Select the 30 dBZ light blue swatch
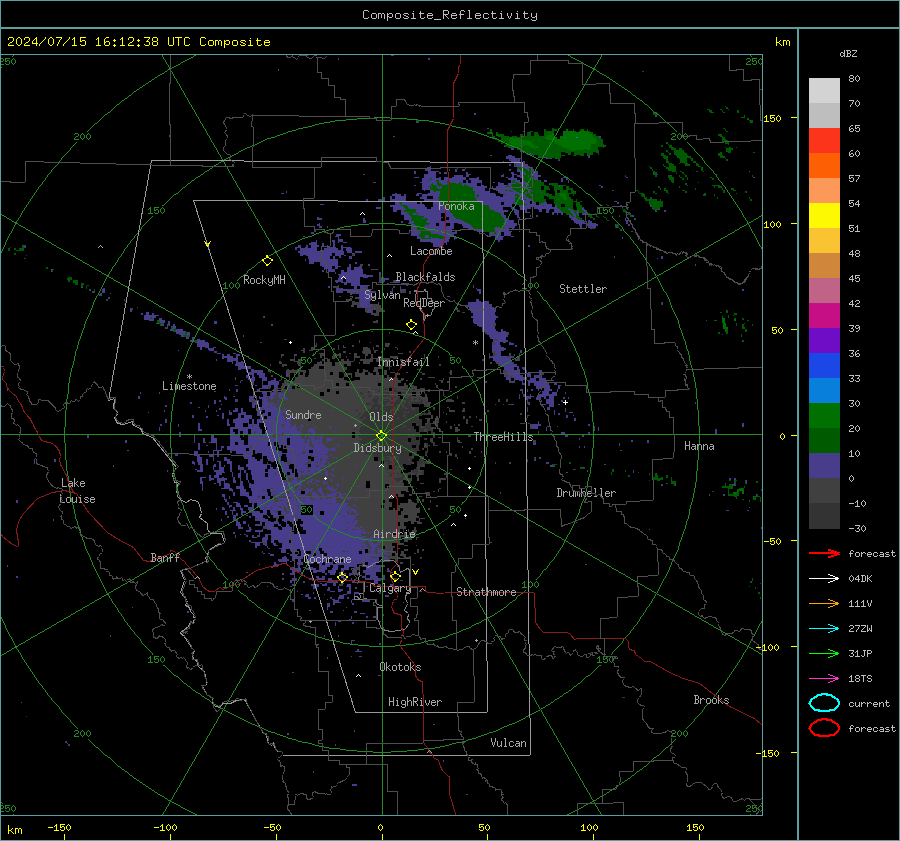Screen dimensions: 900x841 pyautogui.click(x=824, y=390)
